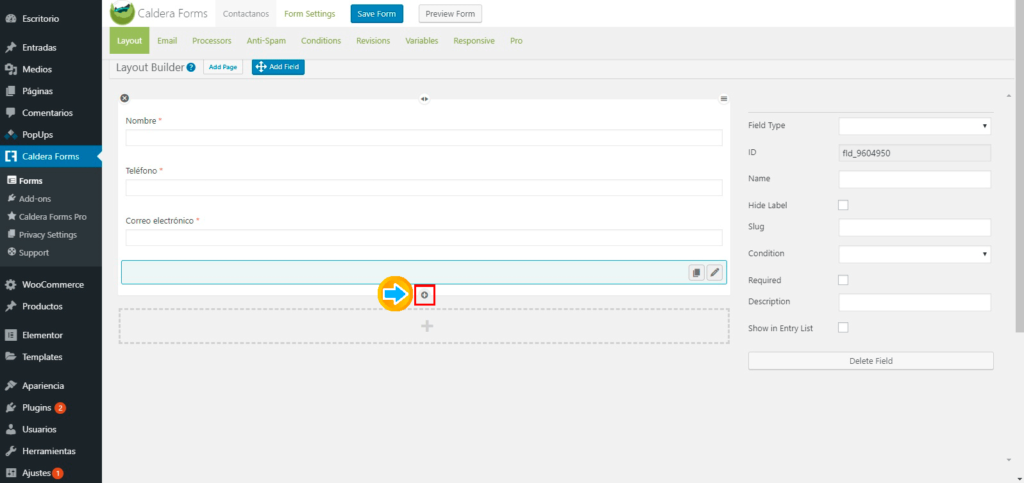Click the Delete Field button
Screen dimensions: 1024x483
tap(870, 361)
